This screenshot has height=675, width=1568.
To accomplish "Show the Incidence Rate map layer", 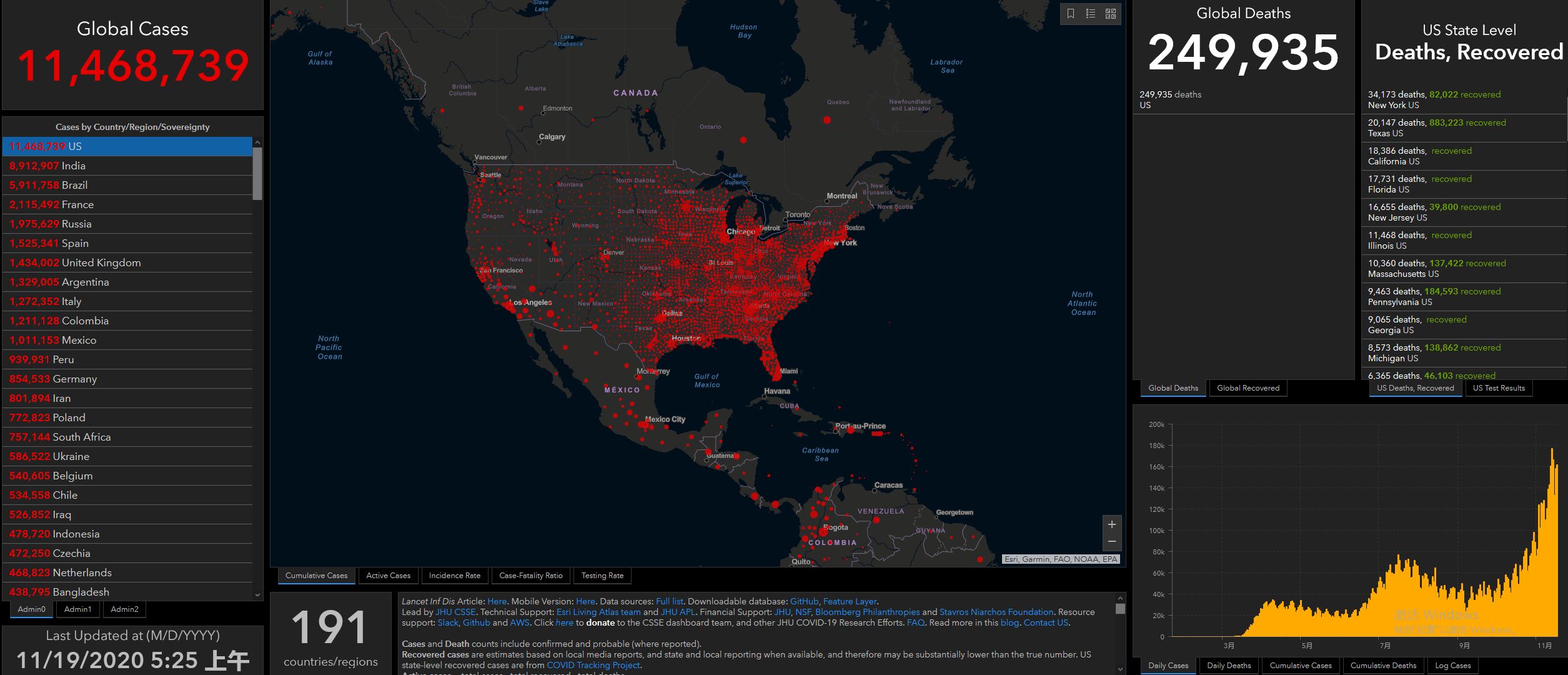I will coord(454,576).
